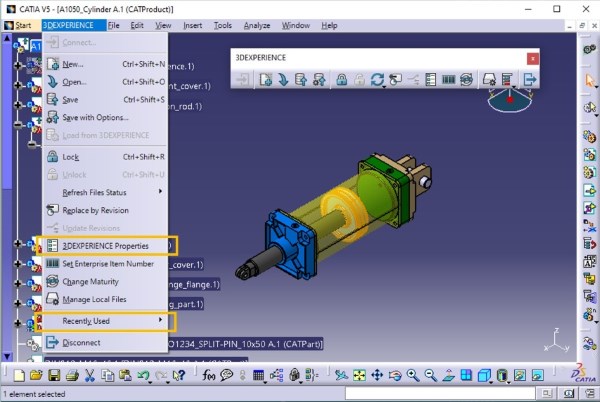The height and width of the screenshot is (402, 600).
Task: Click the Paste clipboard icon
Action: click(125, 375)
